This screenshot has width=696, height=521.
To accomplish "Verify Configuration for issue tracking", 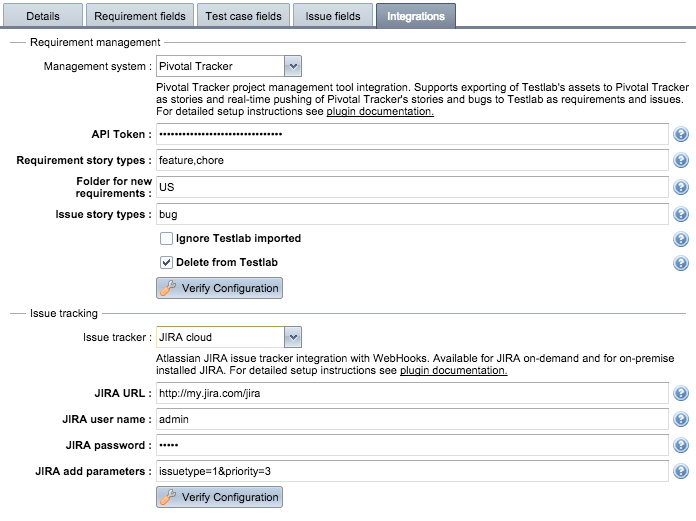I will coord(219,497).
